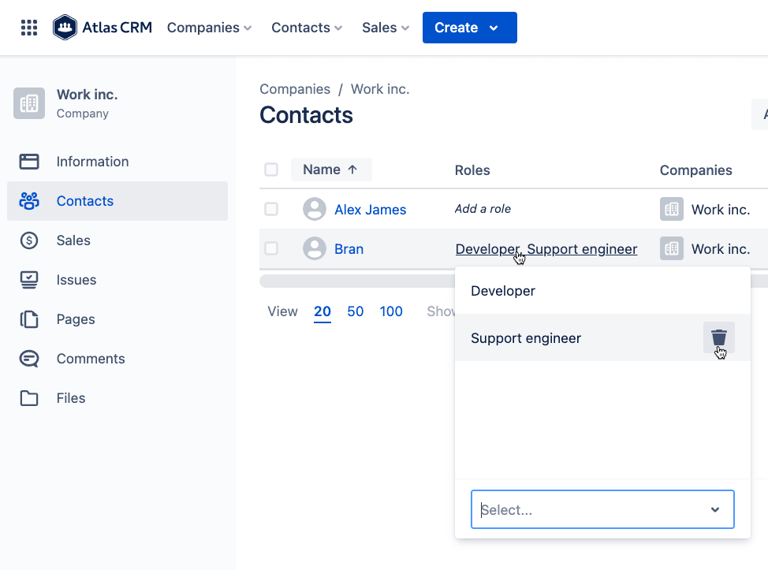
Task: Delete the Support engineer role with trash icon
Action: pos(718,338)
